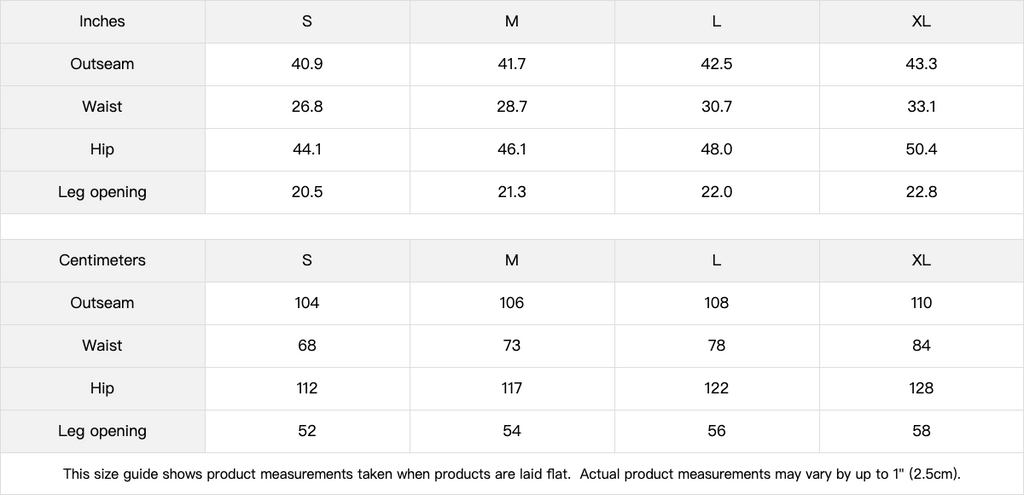Click the Inches table header cell
The height and width of the screenshot is (495, 1024).
coord(102,21)
